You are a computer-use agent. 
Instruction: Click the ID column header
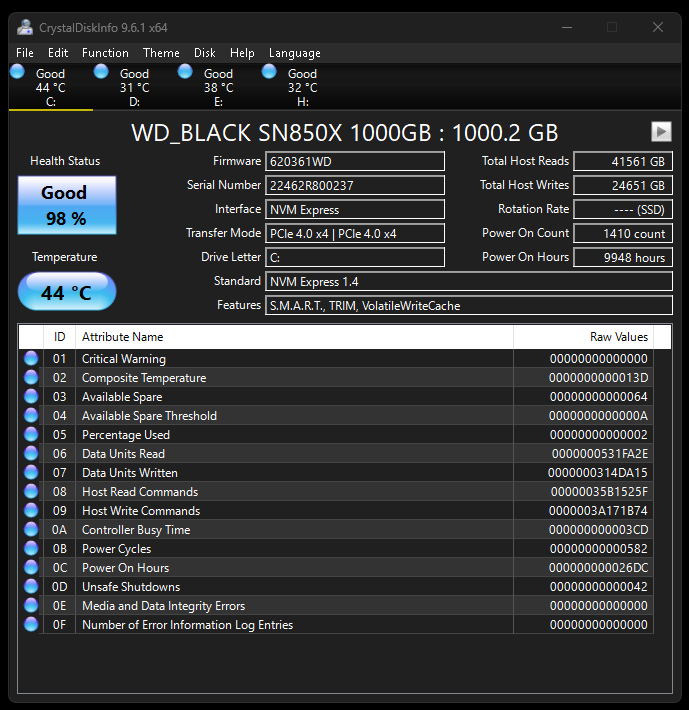coord(59,337)
